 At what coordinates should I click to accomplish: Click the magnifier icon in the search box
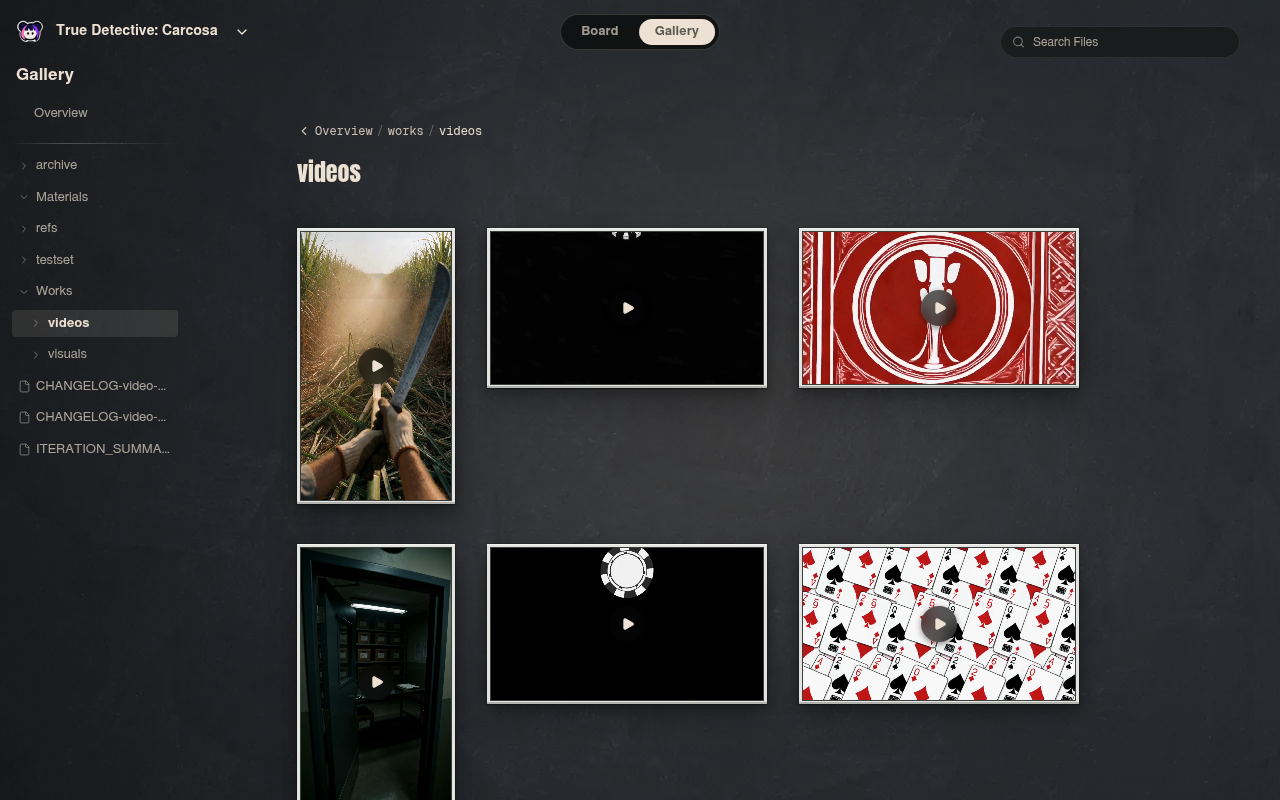(1019, 42)
